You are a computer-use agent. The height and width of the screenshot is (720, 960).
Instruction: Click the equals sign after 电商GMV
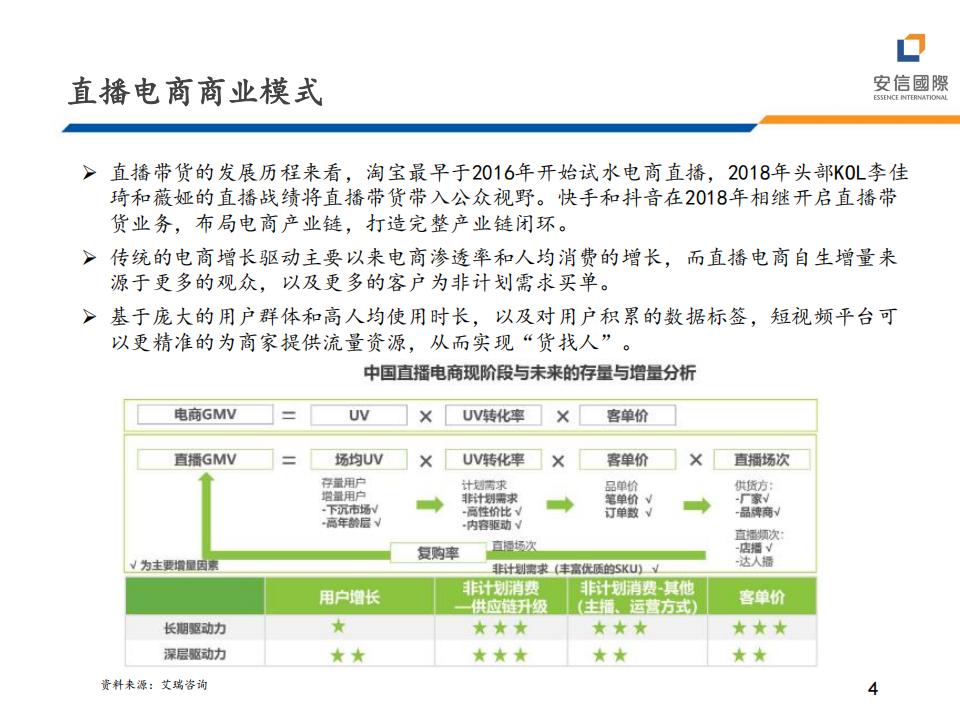(x=289, y=416)
